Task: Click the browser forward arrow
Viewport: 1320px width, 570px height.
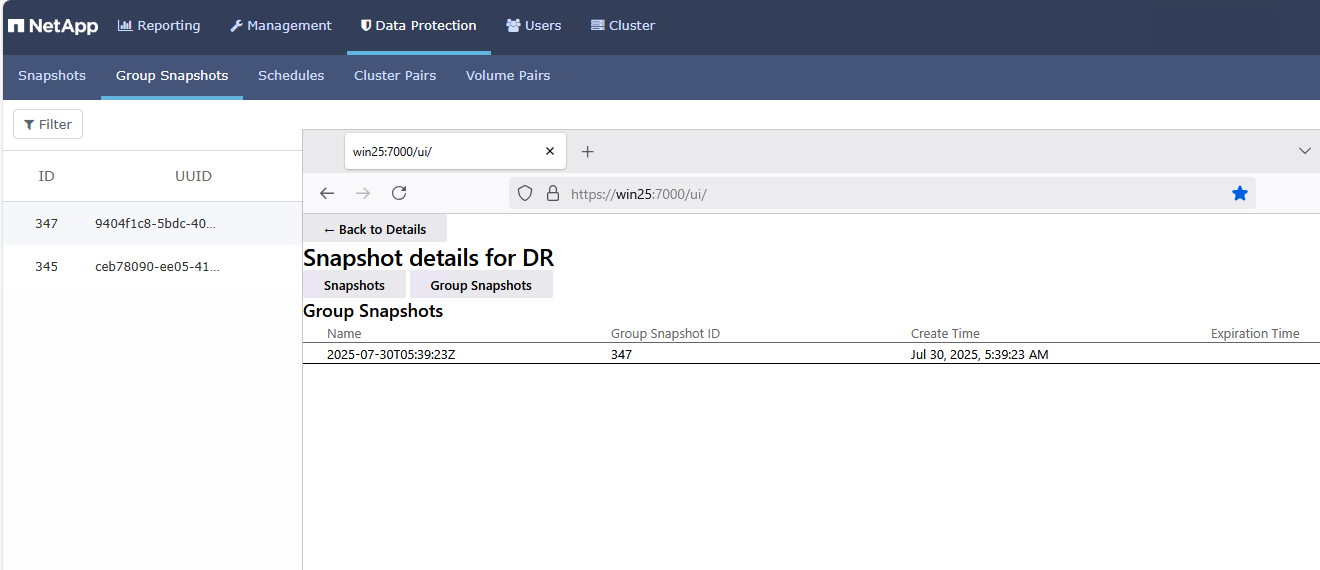Action: point(363,193)
